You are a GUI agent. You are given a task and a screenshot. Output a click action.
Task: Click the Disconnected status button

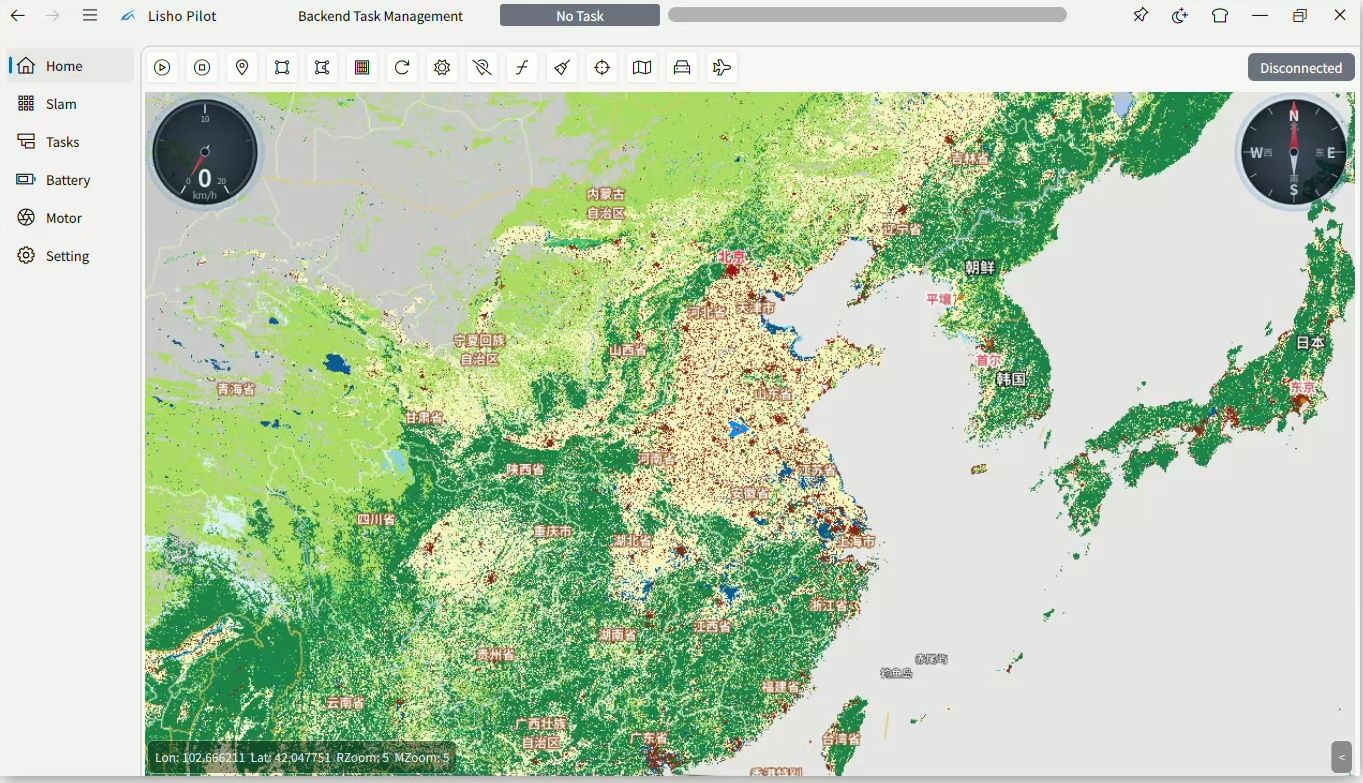point(1301,67)
